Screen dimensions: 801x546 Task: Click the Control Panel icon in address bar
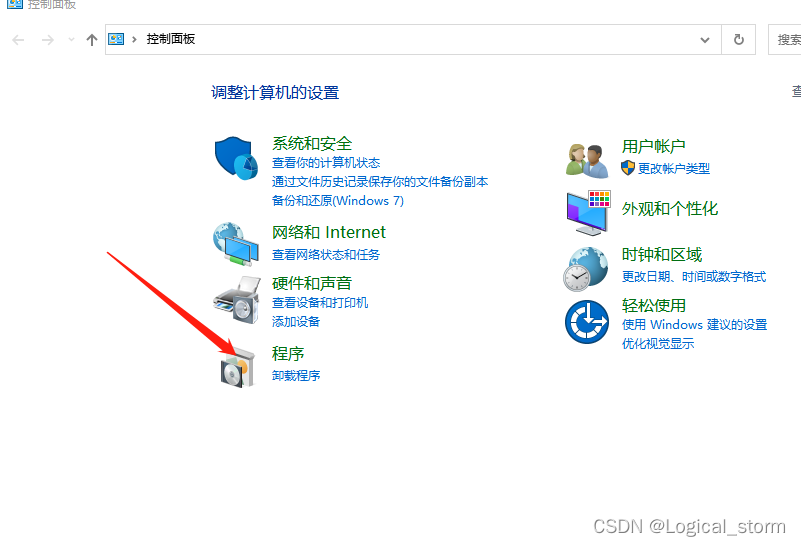[x=116, y=39]
